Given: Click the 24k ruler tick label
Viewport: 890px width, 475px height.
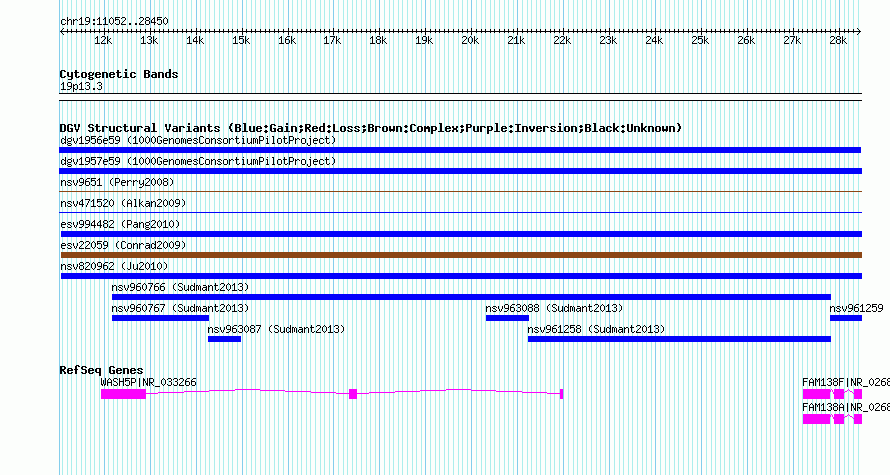Looking at the screenshot, I should tap(654, 41).
